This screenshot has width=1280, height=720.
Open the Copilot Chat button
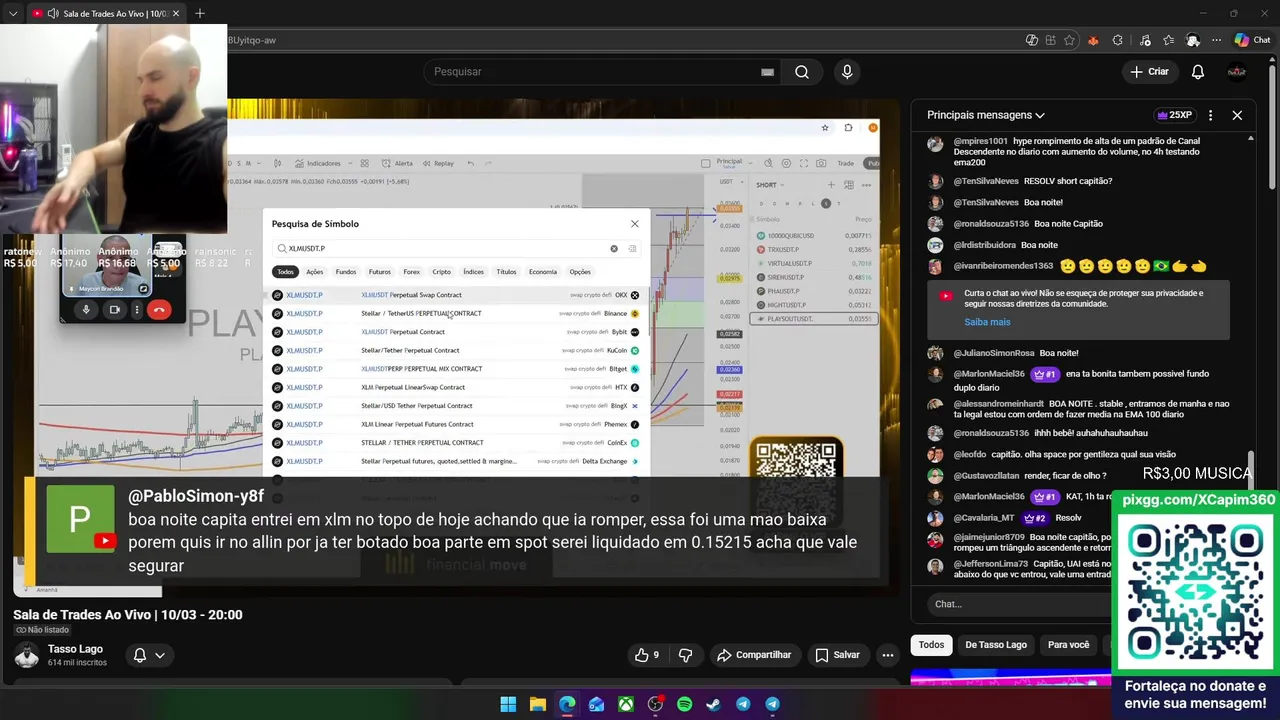coord(1253,40)
